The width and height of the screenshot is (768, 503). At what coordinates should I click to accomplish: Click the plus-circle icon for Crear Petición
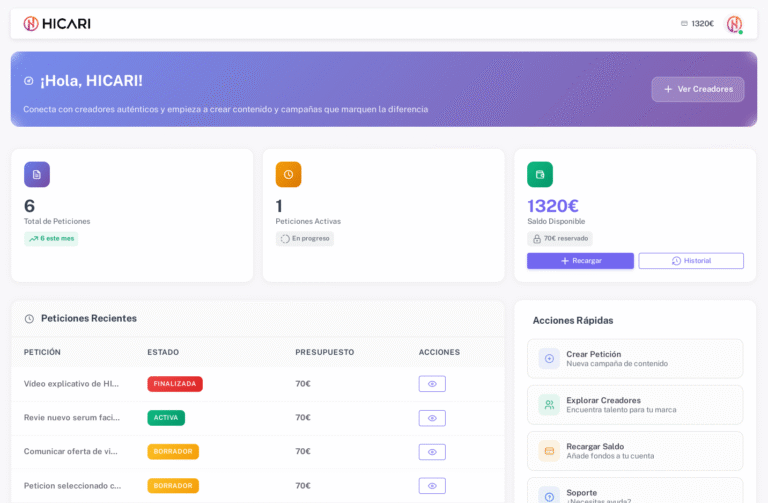(549, 359)
